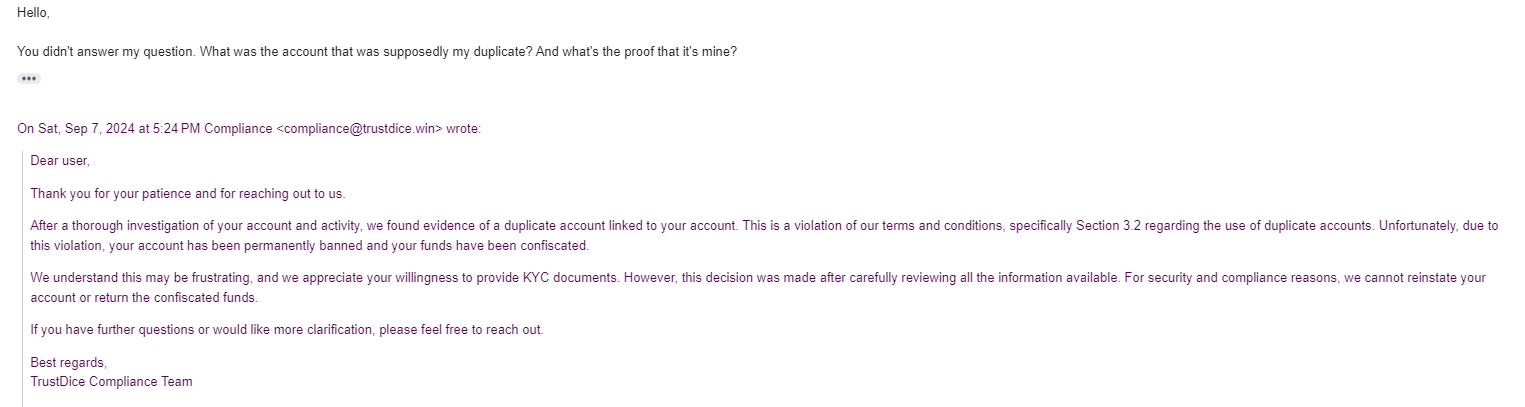This screenshot has width=1525, height=407.
Task: Click the "Hello," greeting line
Action: click(x=33, y=13)
